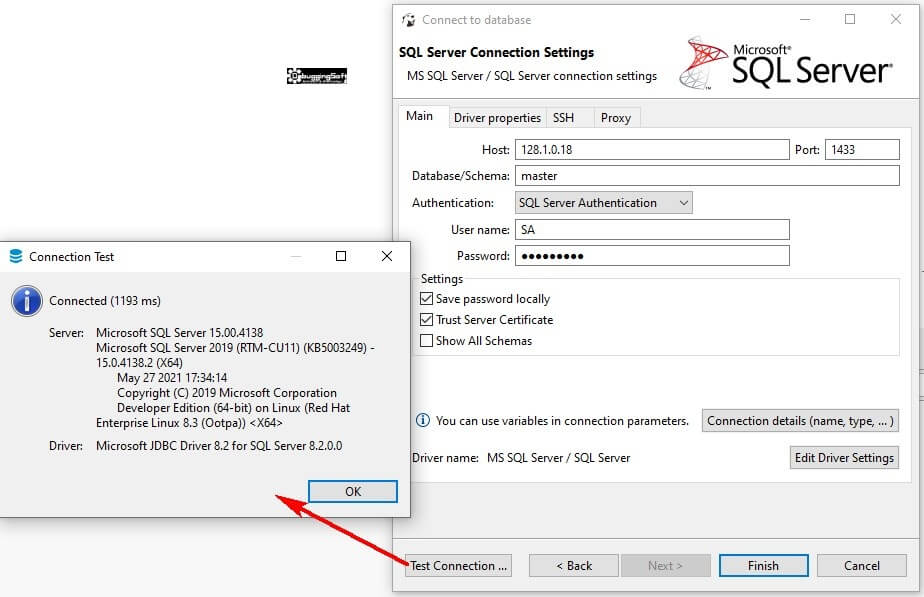
Task: Maximize the Connect to database window
Action: click(x=850, y=19)
